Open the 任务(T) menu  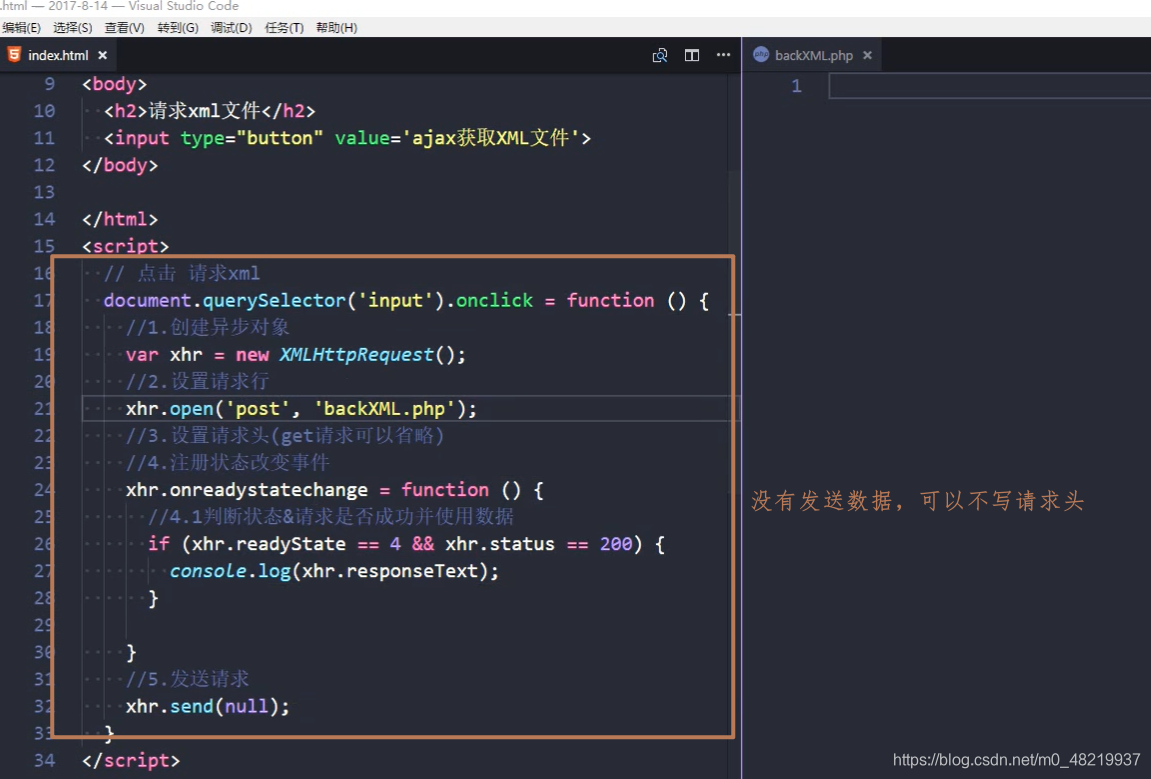click(x=284, y=28)
